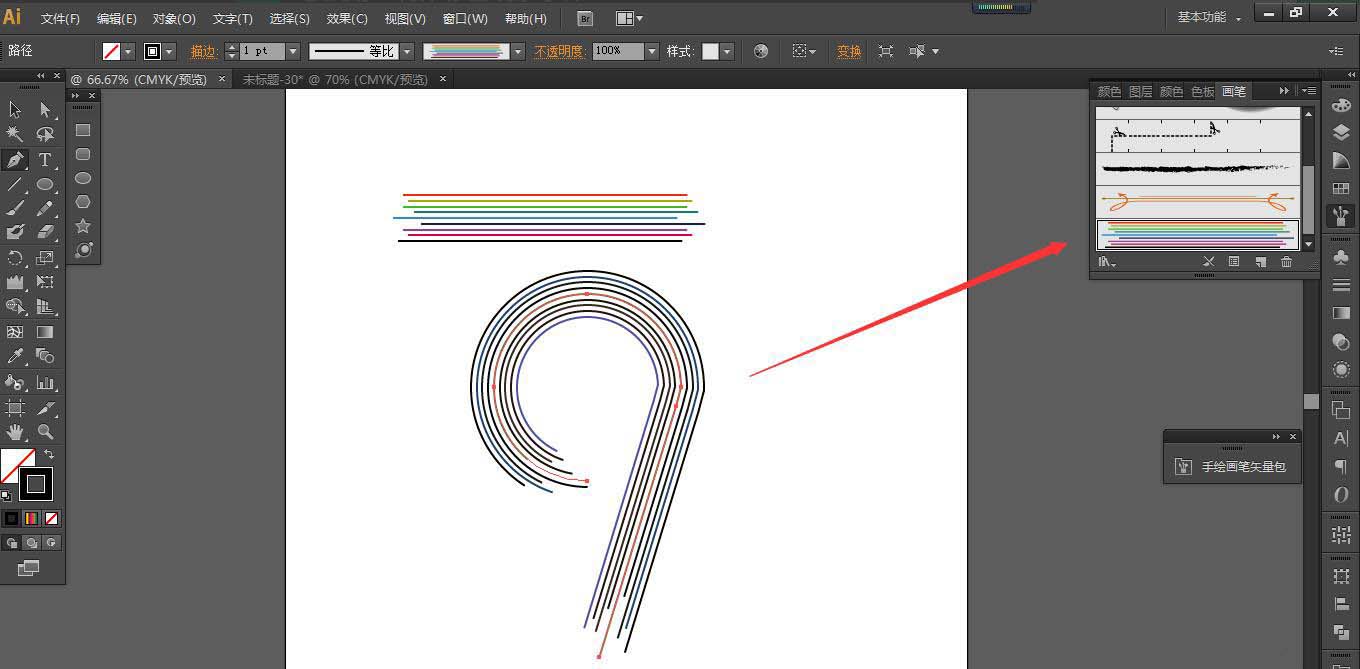This screenshot has height=669, width=1360.
Task: Select the Pencil tool
Action: click(45, 208)
